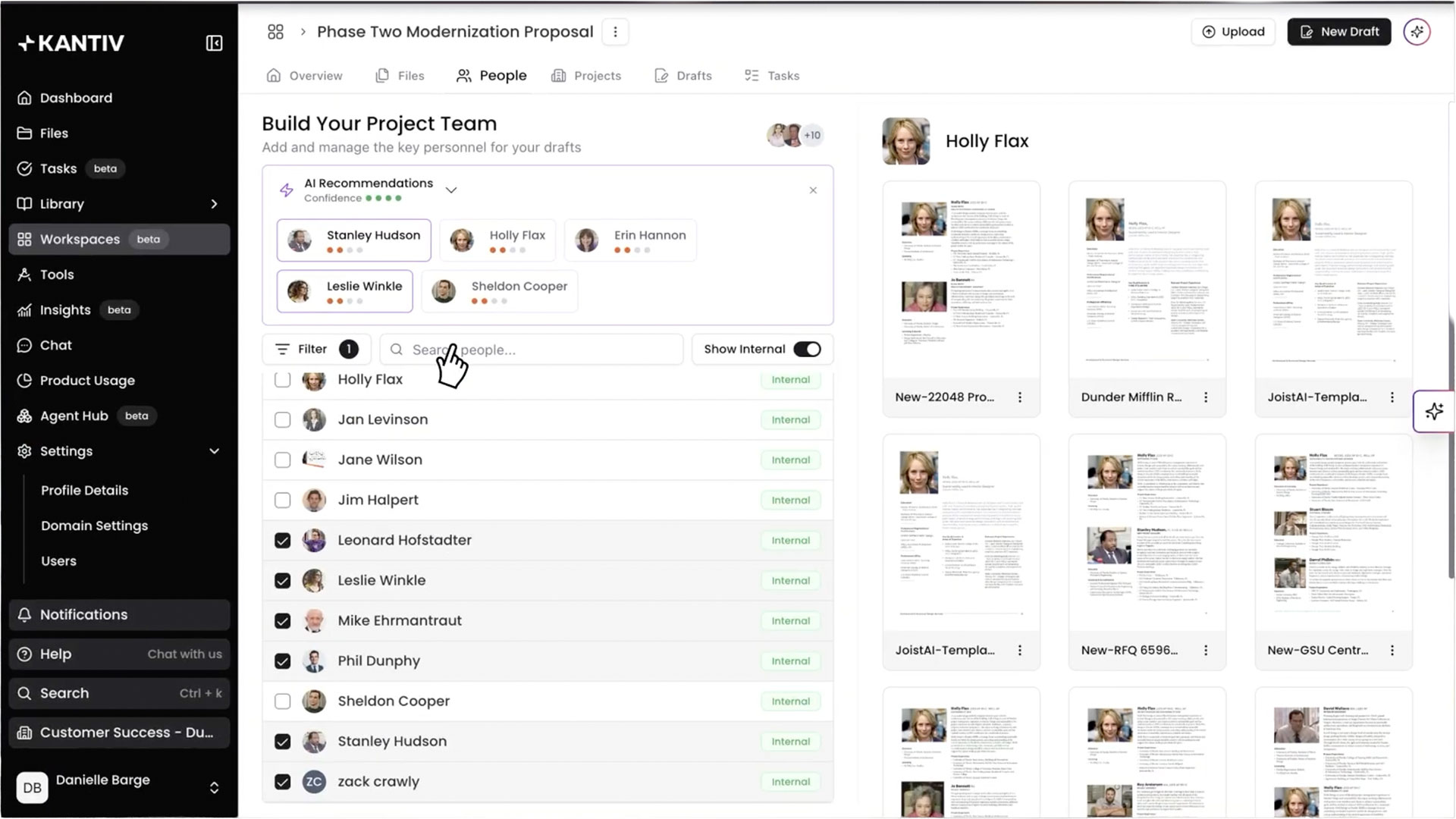Create a New Draft
This screenshot has width=1456, height=819.
click(1339, 32)
